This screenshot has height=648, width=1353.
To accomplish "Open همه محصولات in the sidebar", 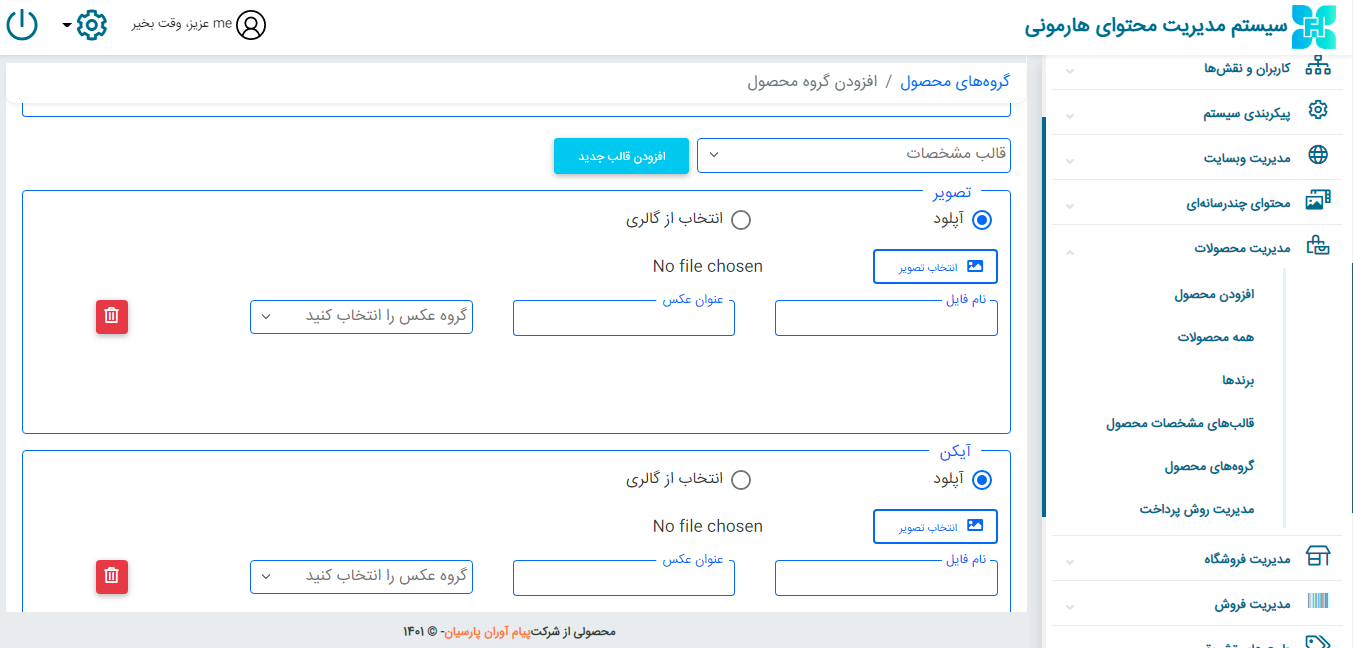I will 1215,338.
